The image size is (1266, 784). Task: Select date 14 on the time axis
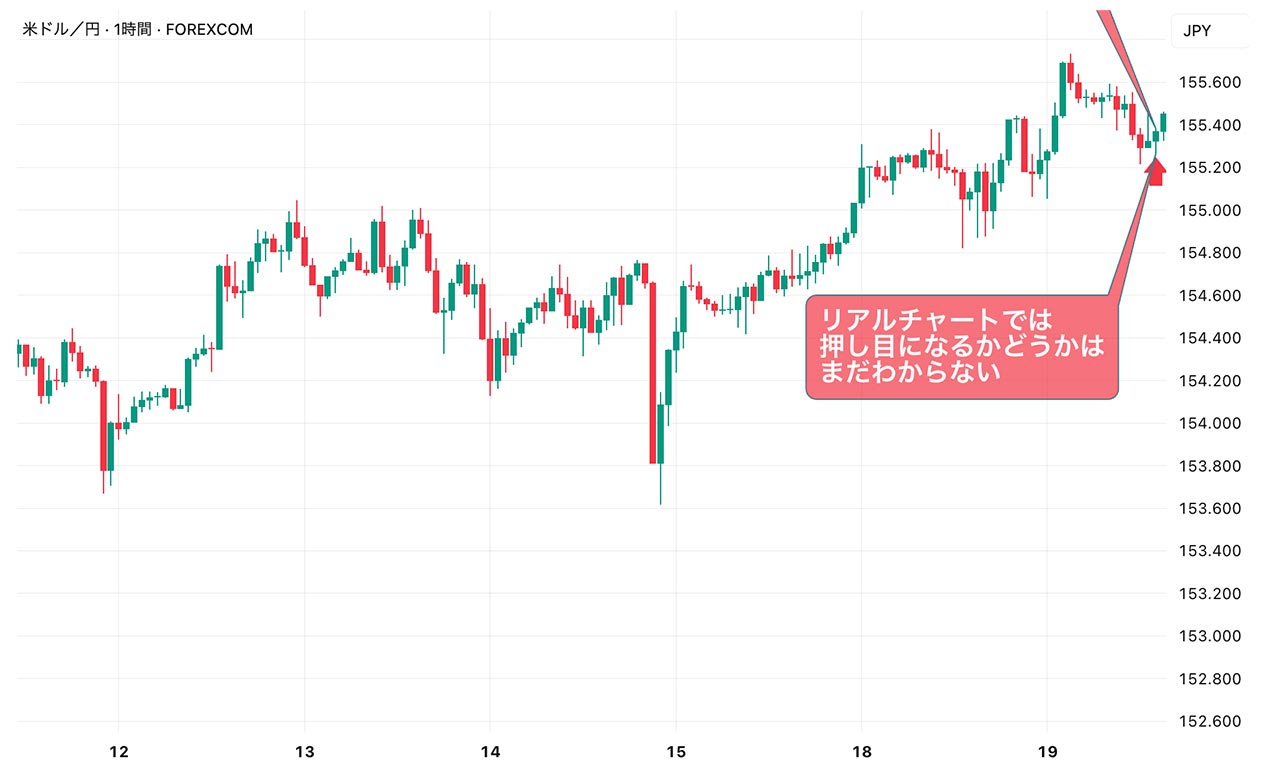(x=490, y=752)
